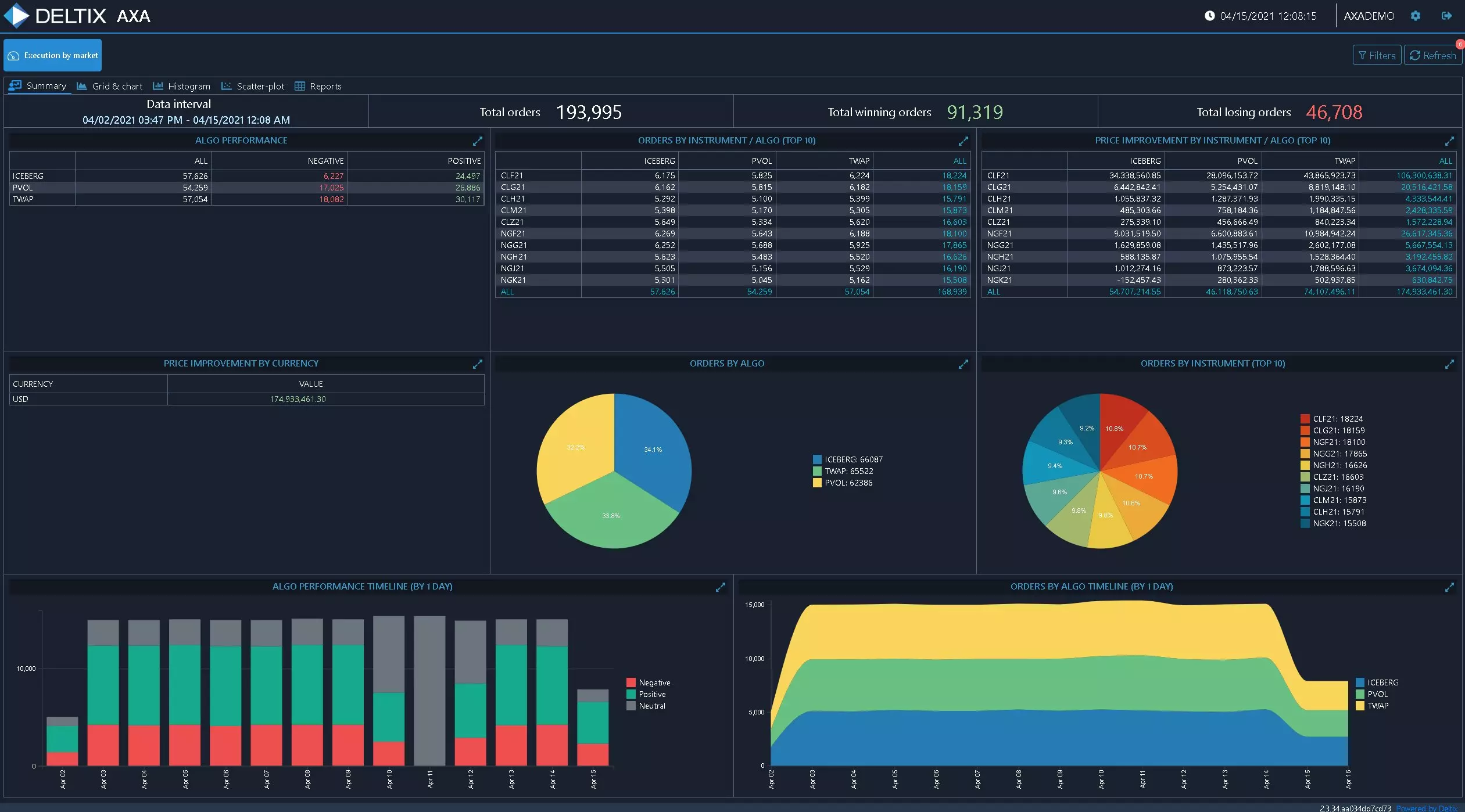This screenshot has height=812, width=1465.
Task: Refresh the dashboard data
Action: pos(1432,55)
